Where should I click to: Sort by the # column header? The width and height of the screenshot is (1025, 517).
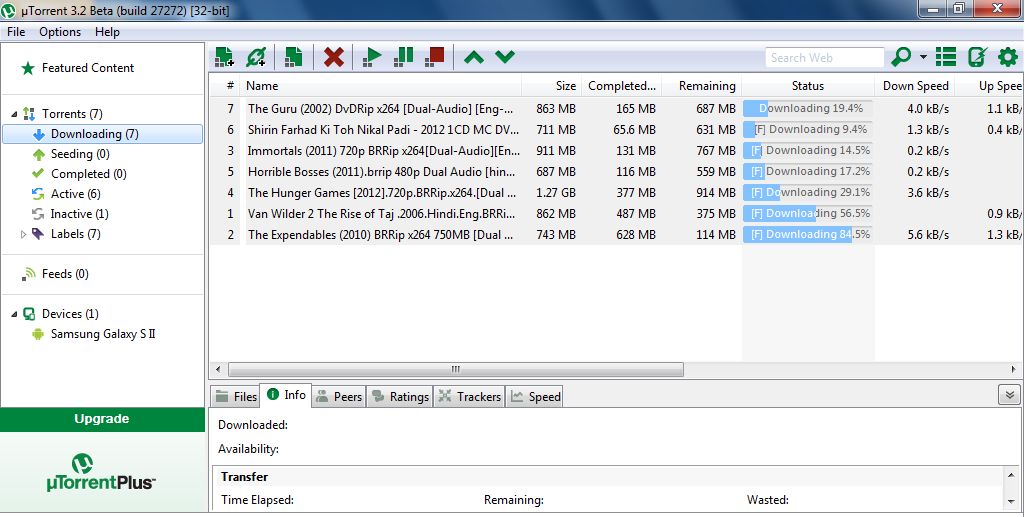(x=224, y=86)
